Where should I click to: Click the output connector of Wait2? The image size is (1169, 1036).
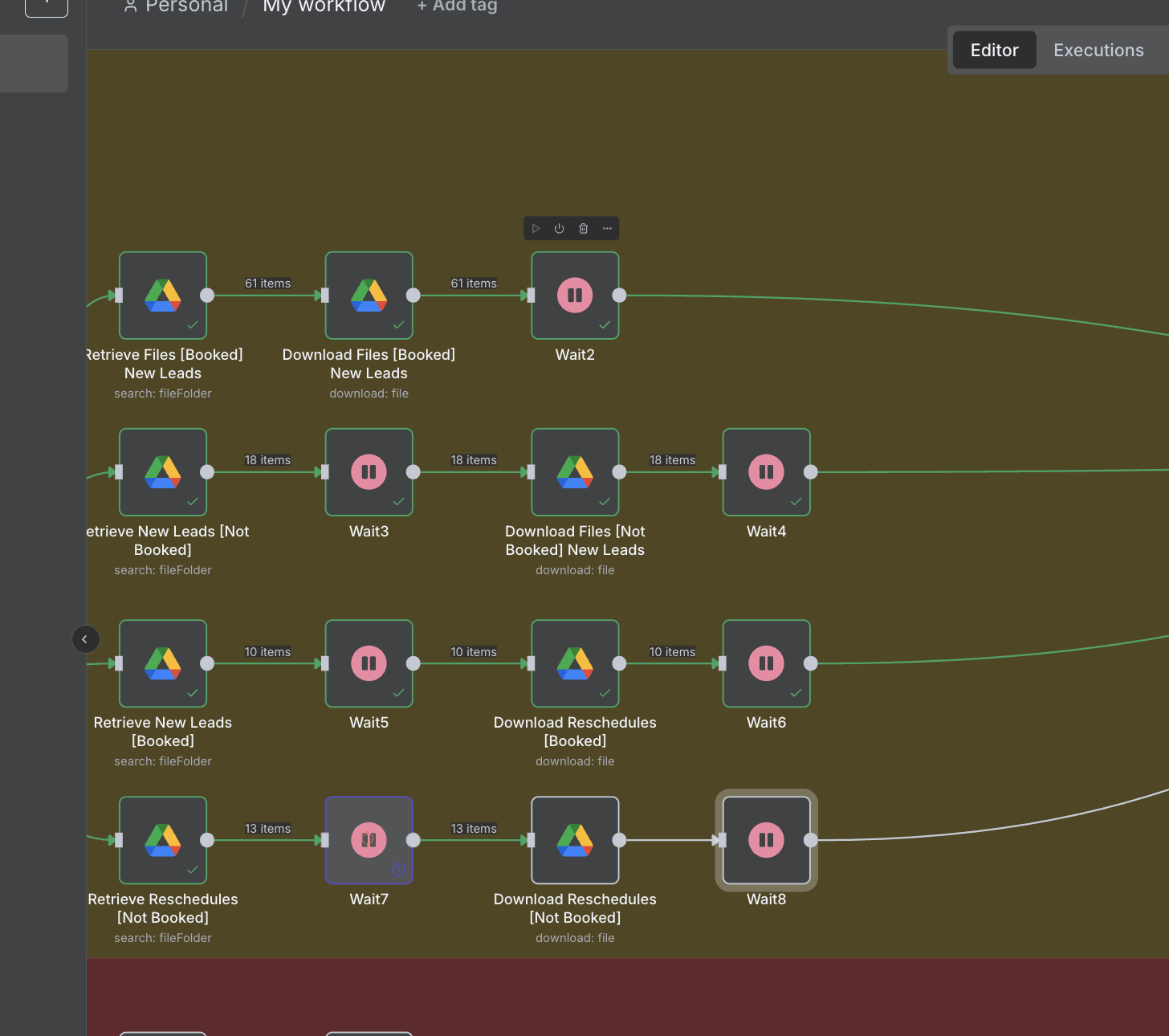(619, 296)
